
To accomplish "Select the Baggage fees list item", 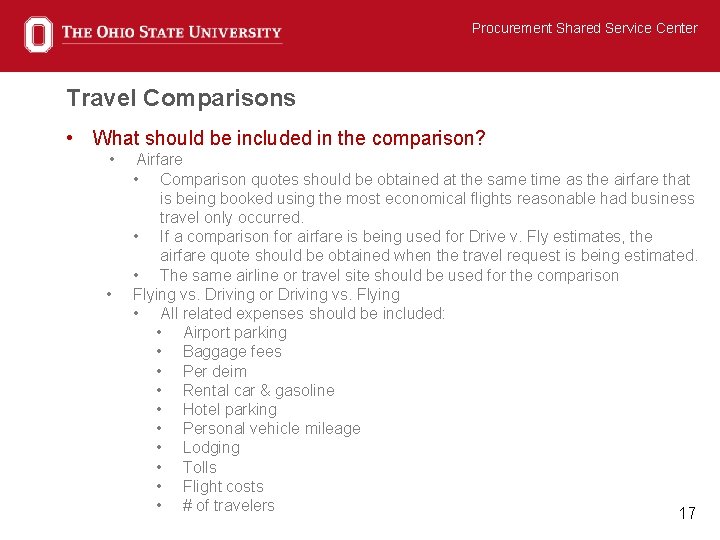I will (x=232, y=351).
